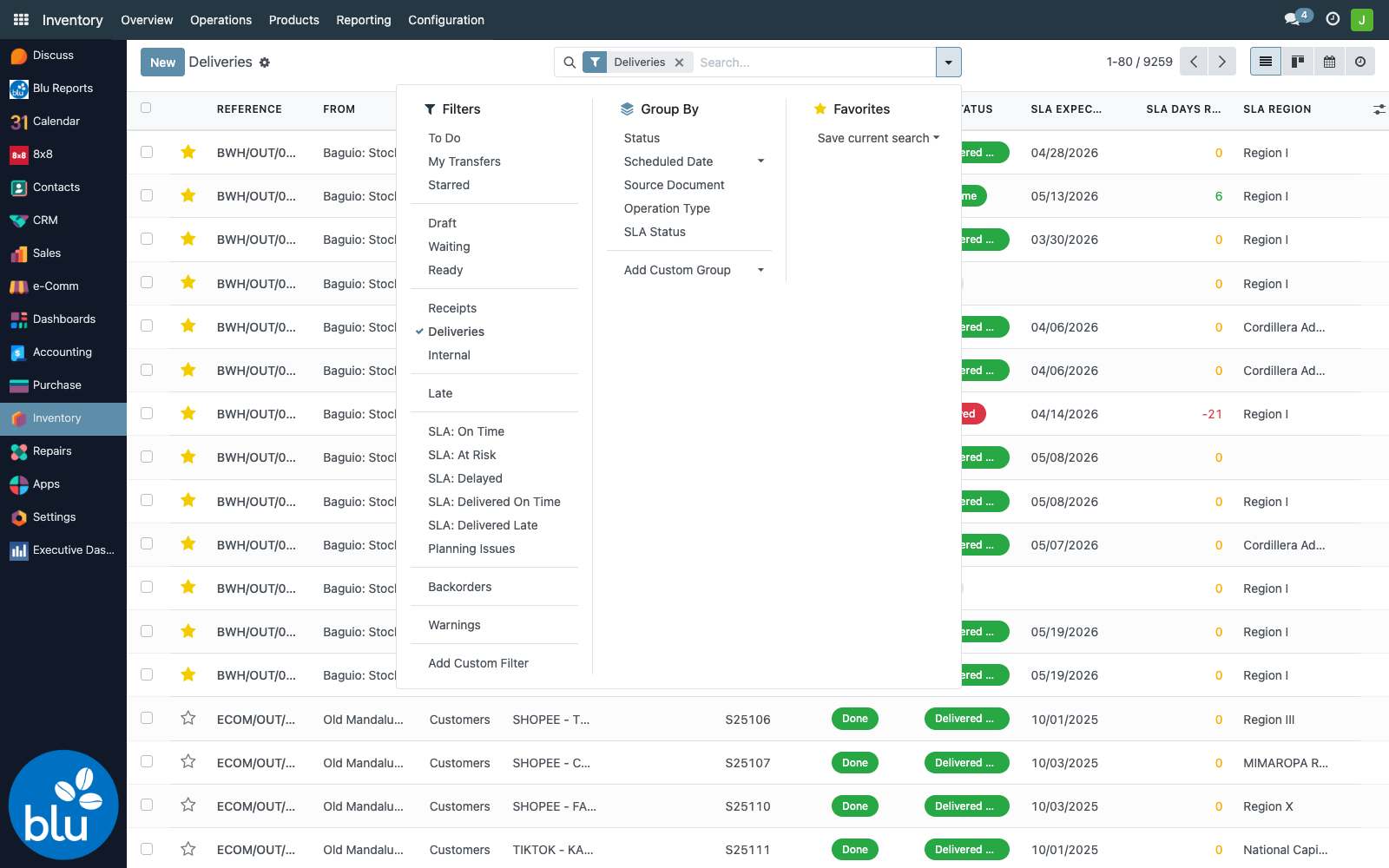Select checkbox for S25107 row
Viewport: 1389px width, 868px height.
[x=147, y=761]
